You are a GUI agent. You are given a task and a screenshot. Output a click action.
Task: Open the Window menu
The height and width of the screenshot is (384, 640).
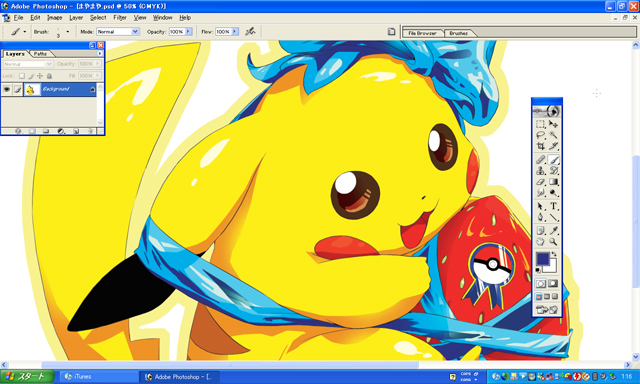[162, 18]
